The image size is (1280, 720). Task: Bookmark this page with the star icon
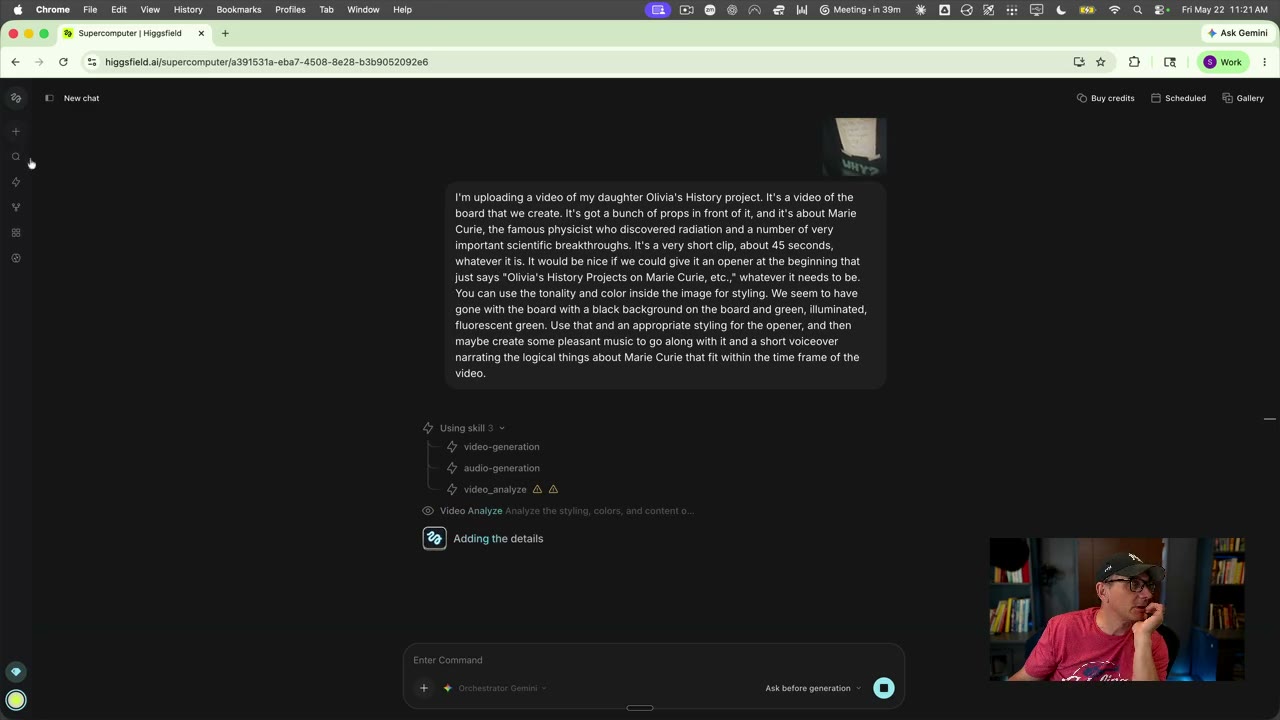pyautogui.click(x=1101, y=62)
